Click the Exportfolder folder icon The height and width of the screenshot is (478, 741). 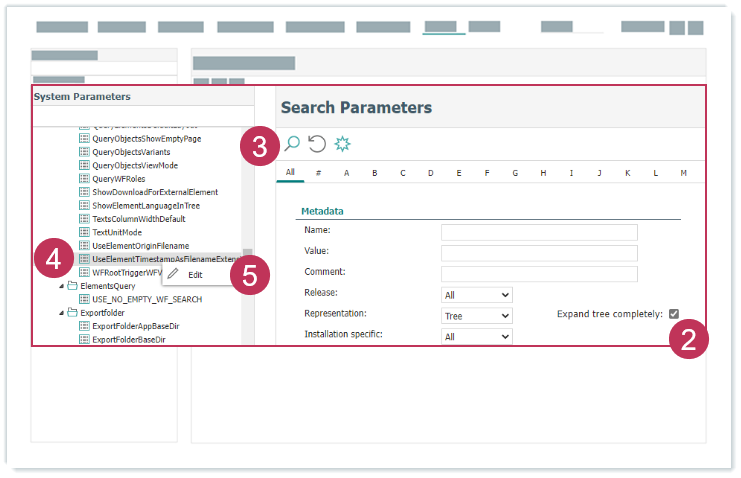(72, 313)
